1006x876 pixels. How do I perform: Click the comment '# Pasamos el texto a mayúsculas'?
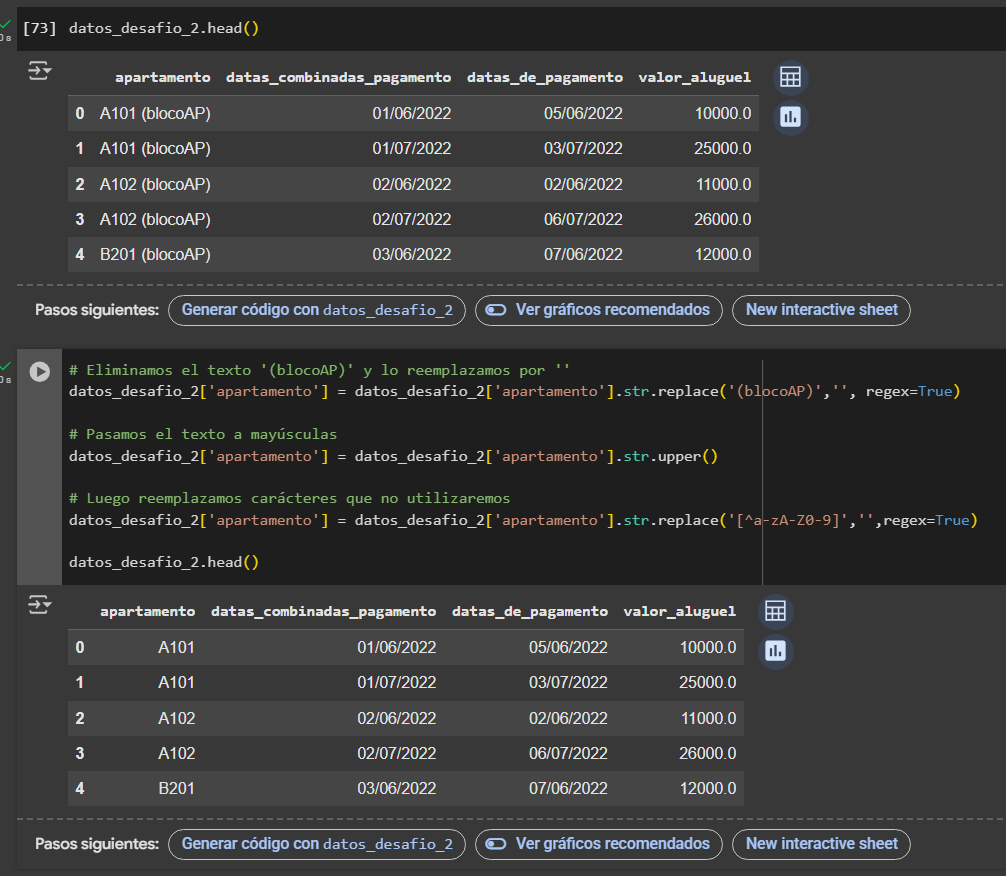click(203, 434)
